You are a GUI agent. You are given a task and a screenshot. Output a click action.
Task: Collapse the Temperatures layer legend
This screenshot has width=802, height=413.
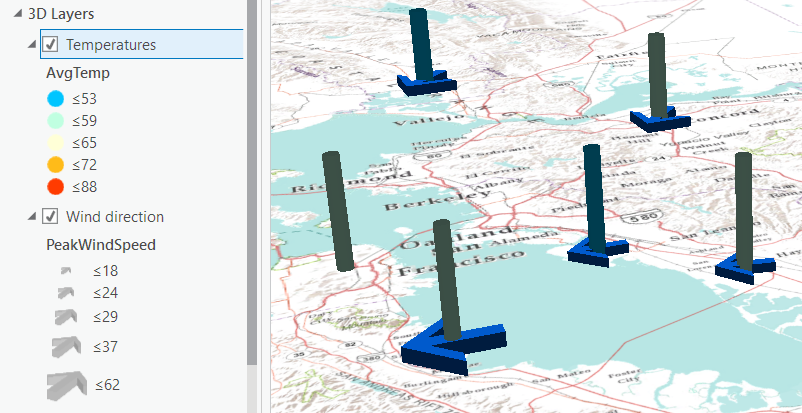coord(32,45)
